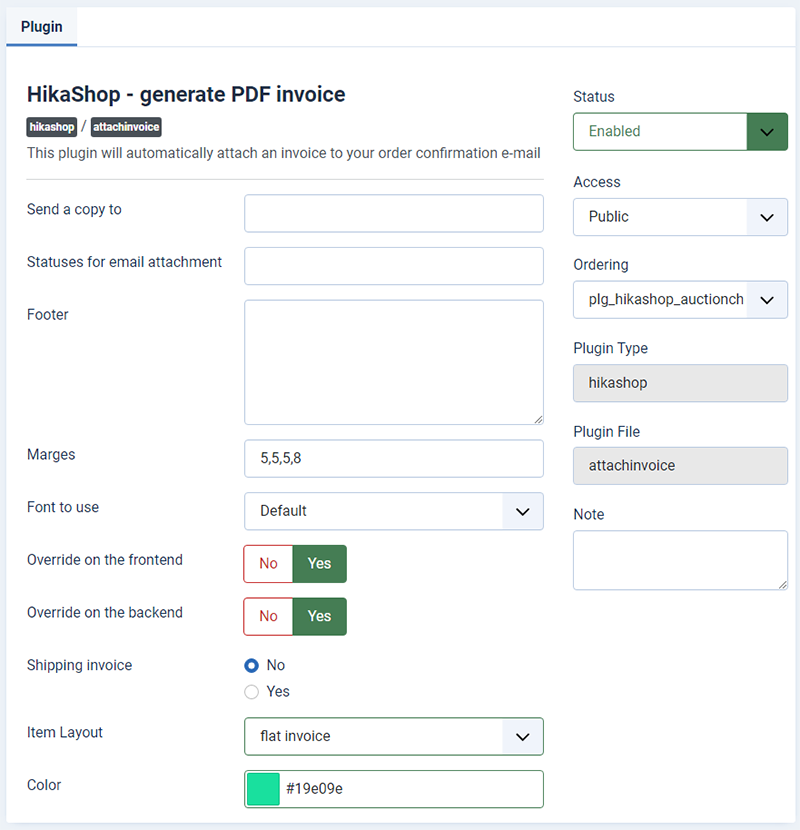Set Override on the frontend to No
Image resolution: width=800 pixels, height=830 pixels.
[x=268, y=564]
